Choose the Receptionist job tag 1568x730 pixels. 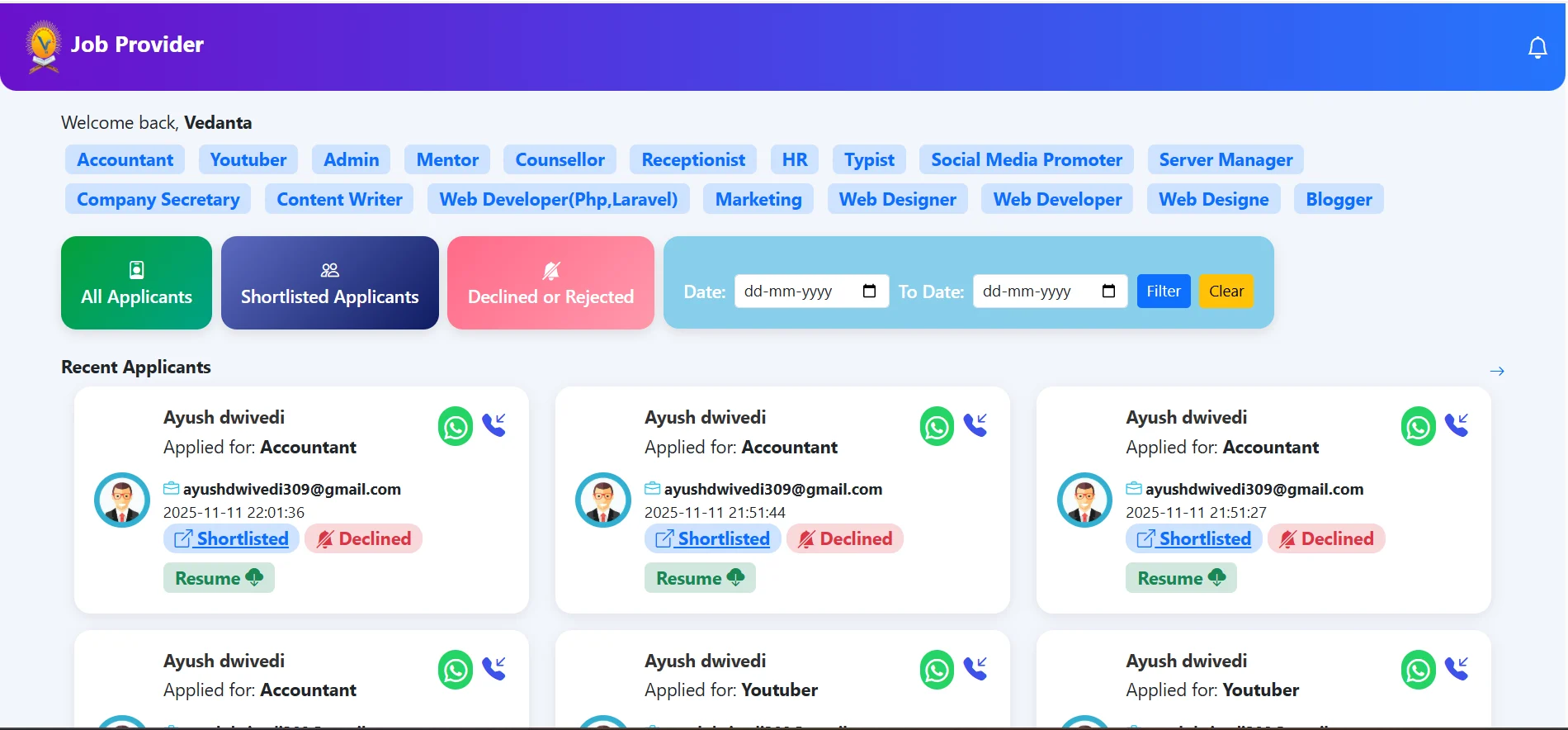(x=693, y=159)
